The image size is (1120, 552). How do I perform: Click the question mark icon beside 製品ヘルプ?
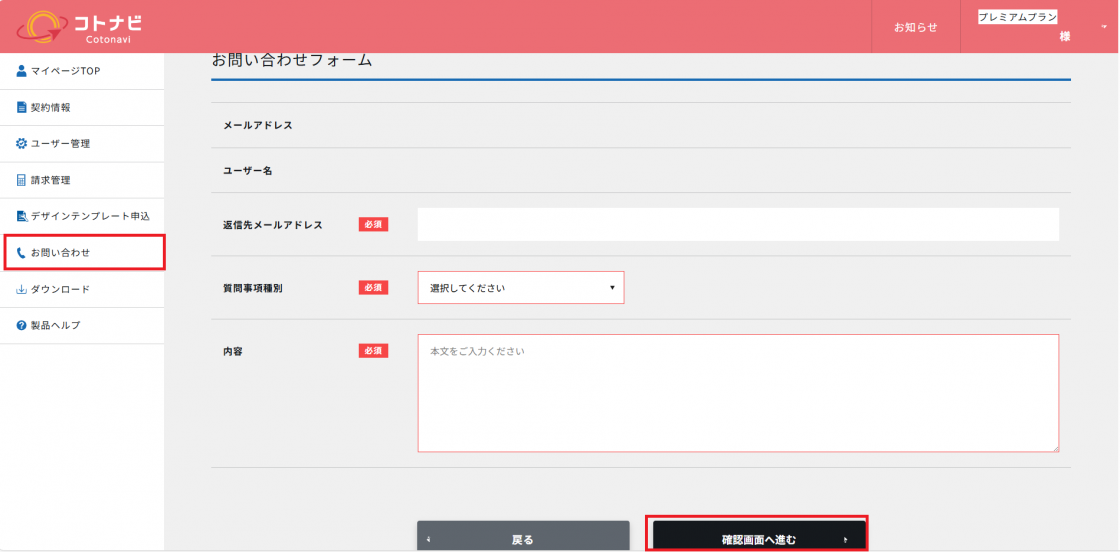click(x=21, y=326)
